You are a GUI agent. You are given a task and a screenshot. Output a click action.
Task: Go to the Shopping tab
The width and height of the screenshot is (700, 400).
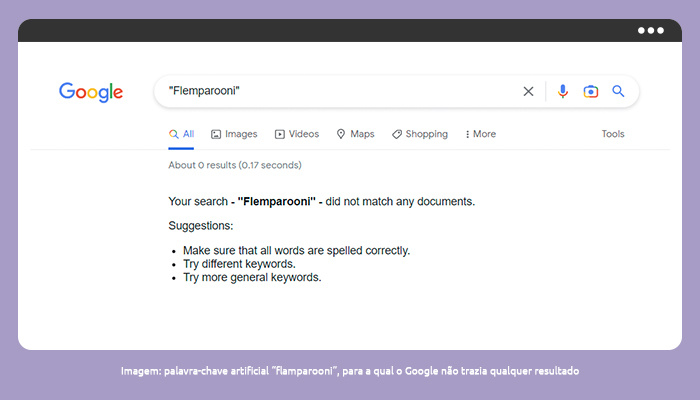[420, 134]
